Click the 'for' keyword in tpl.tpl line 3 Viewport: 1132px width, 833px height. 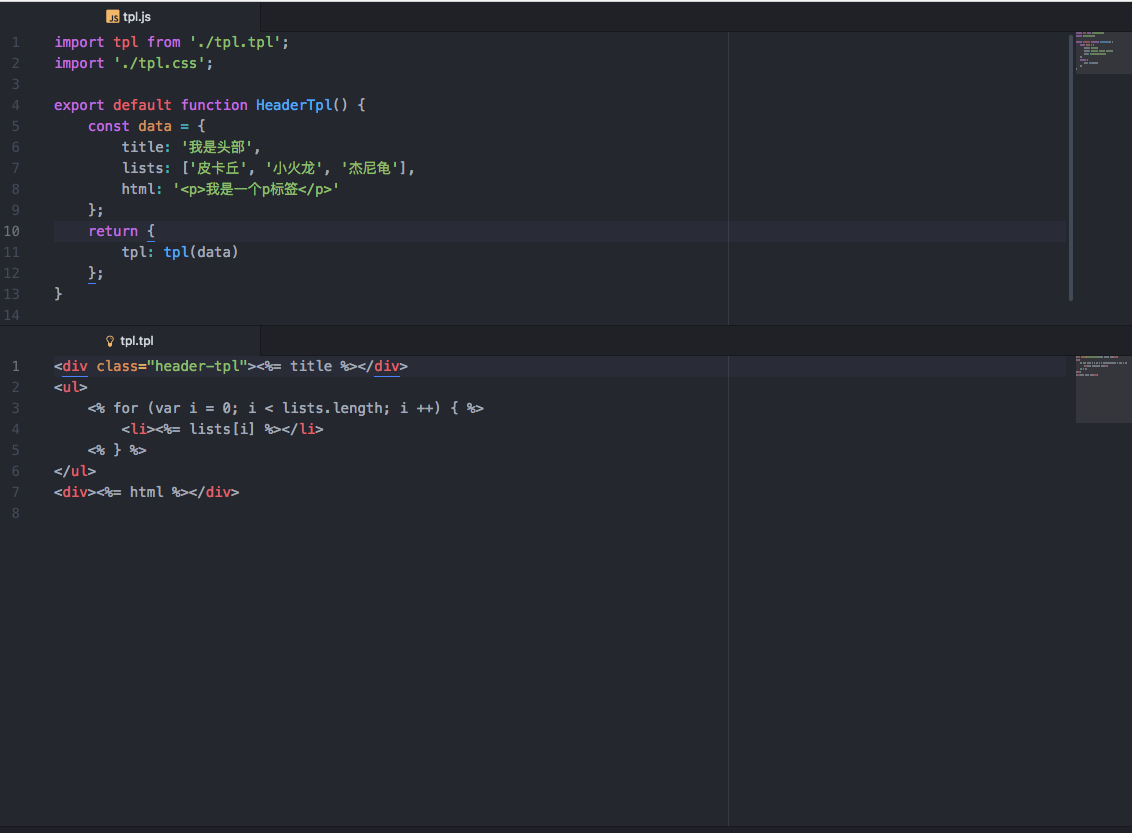tap(126, 408)
